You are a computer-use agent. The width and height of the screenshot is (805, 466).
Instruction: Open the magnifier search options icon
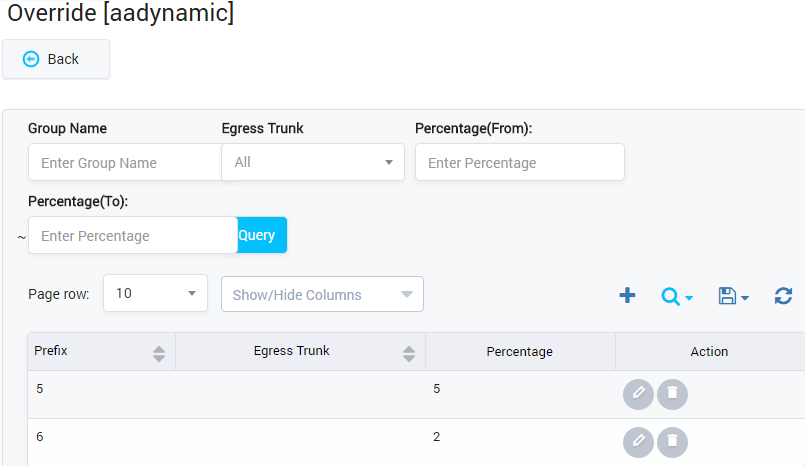pos(676,296)
